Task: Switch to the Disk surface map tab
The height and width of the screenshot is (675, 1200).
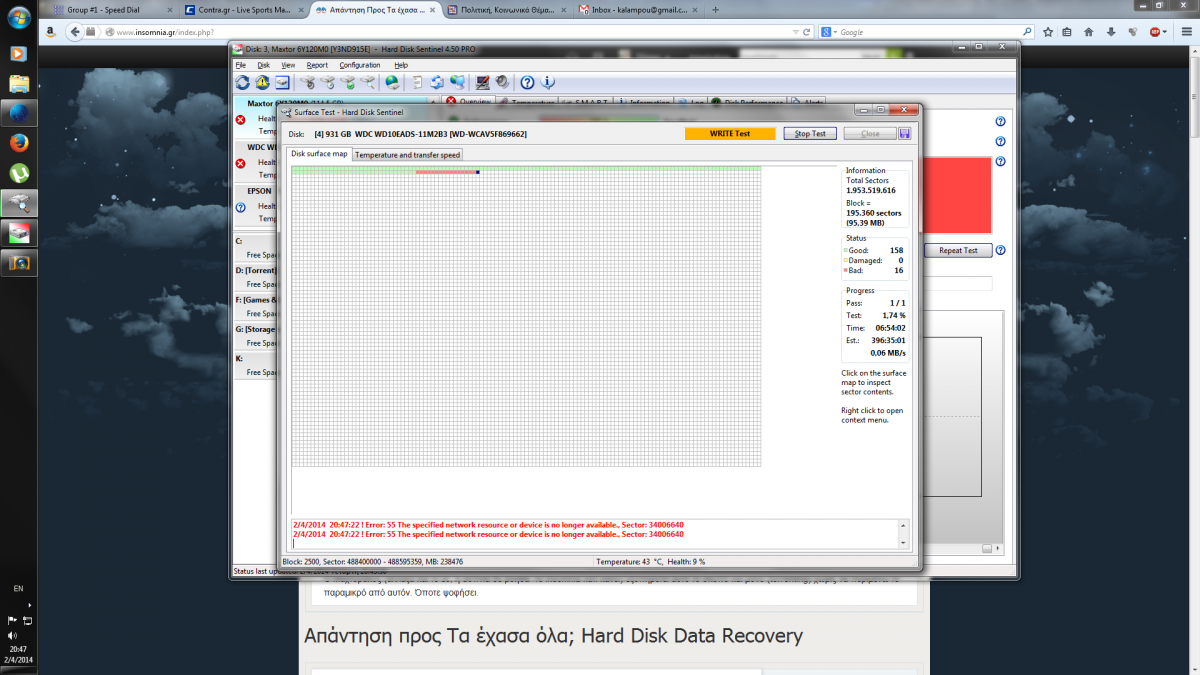Action: (x=319, y=154)
